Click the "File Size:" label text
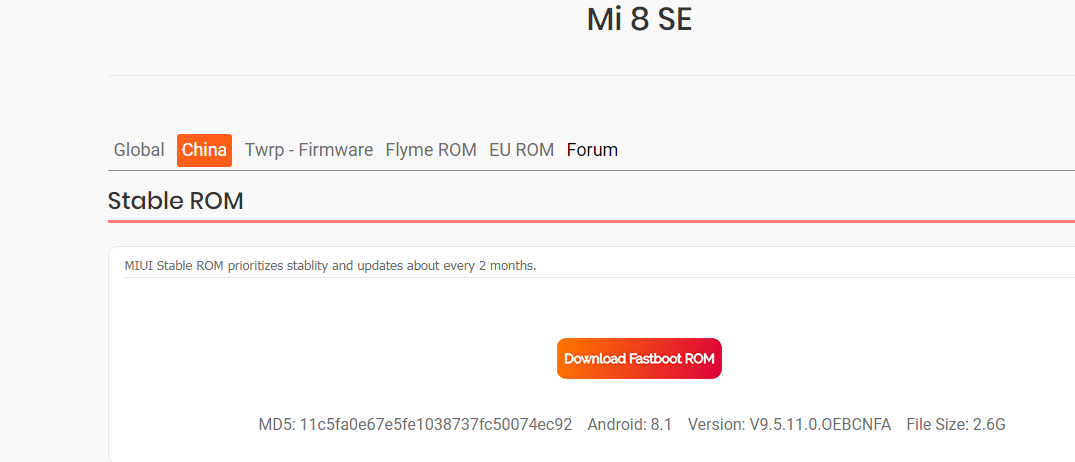 [936, 425]
